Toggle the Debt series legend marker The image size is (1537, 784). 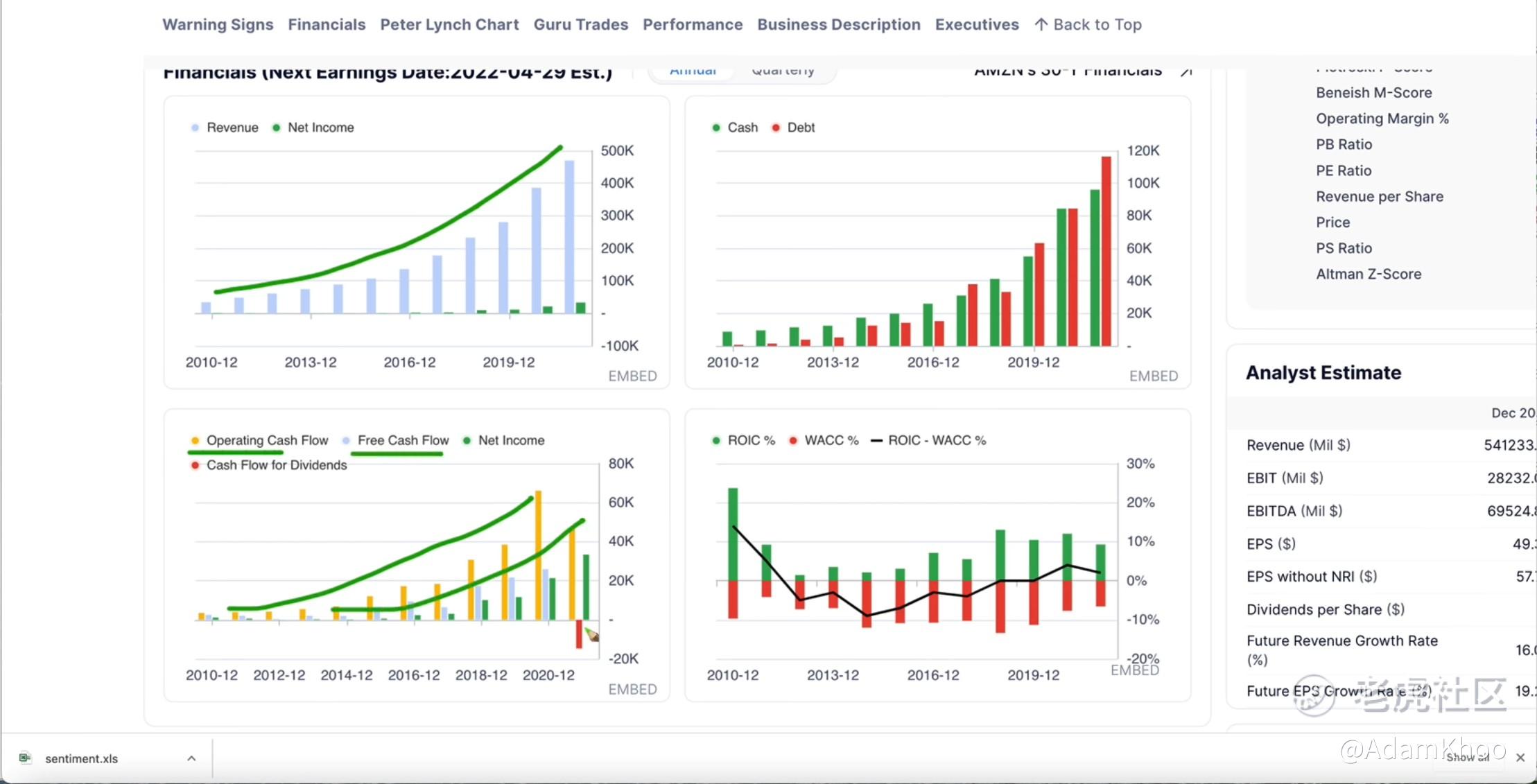click(x=776, y=128)
